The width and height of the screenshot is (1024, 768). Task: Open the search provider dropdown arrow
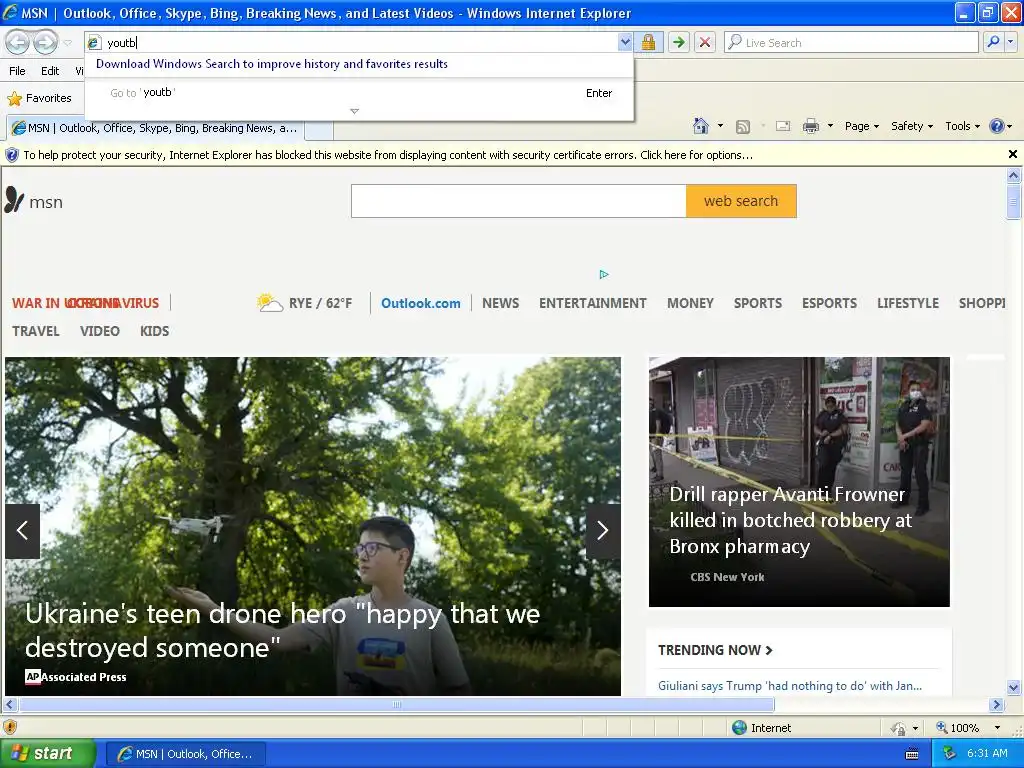(x=1011, y=42)
